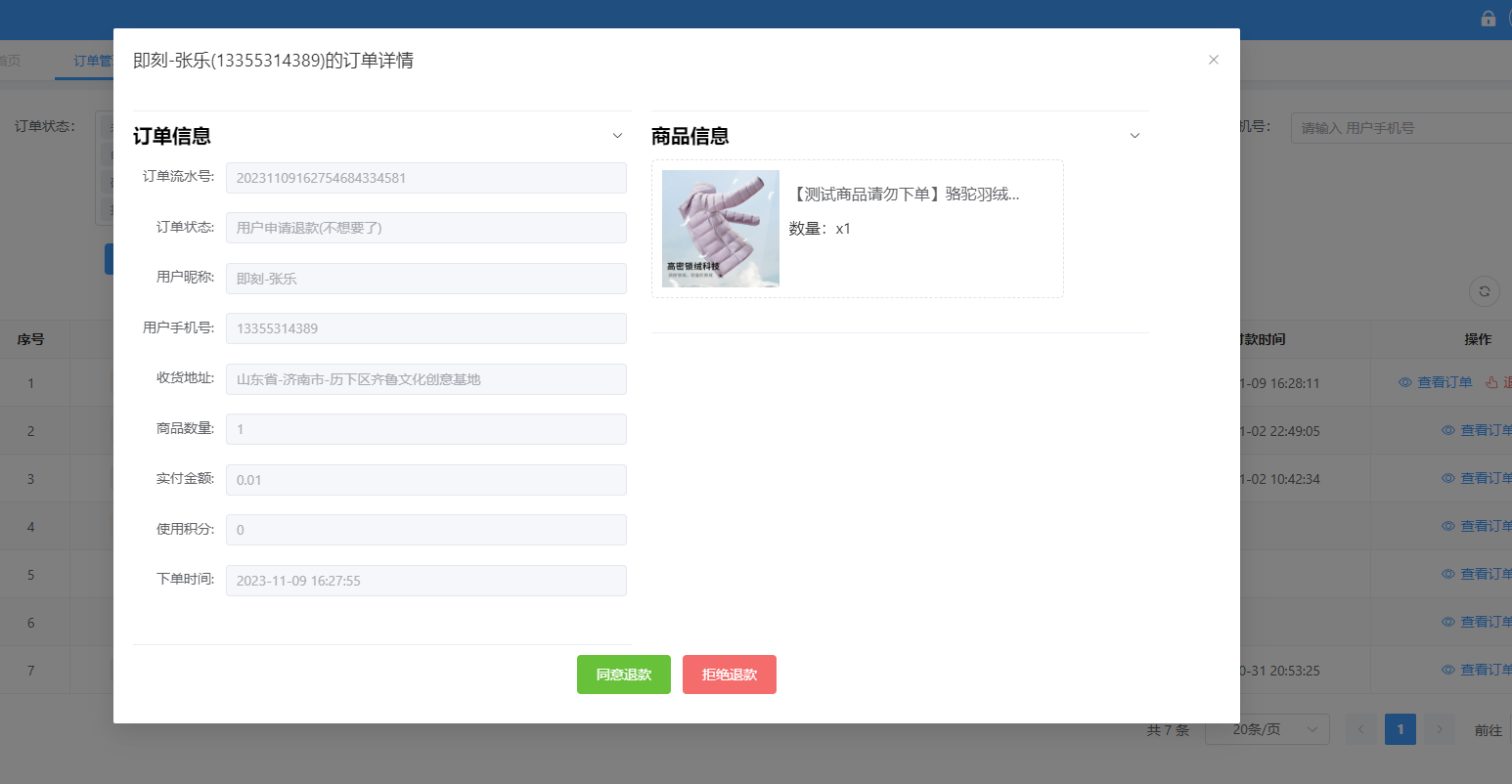The image size is (1512, 784).
Task: Collapse the 商品信息 section chevron
Action: pos(1134,136)
